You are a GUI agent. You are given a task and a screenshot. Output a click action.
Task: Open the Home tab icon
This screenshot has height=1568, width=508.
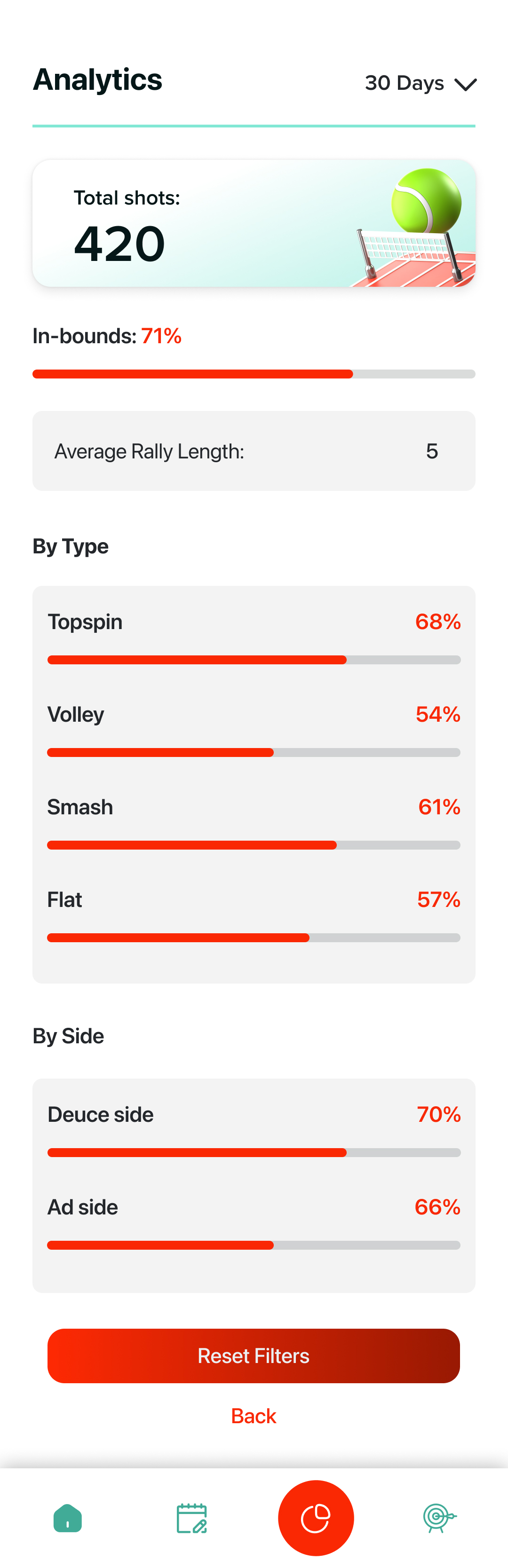pyautogui.click(x=68, y=1518)
